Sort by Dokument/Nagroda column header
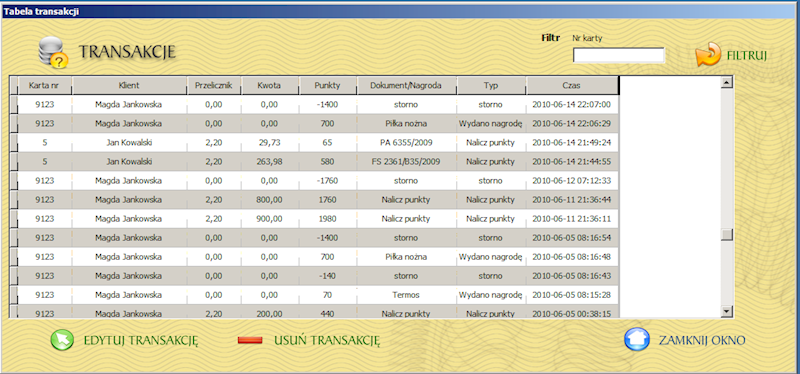Image resolution: width=800 pixels, height=374 pixels. click(407, 86)
